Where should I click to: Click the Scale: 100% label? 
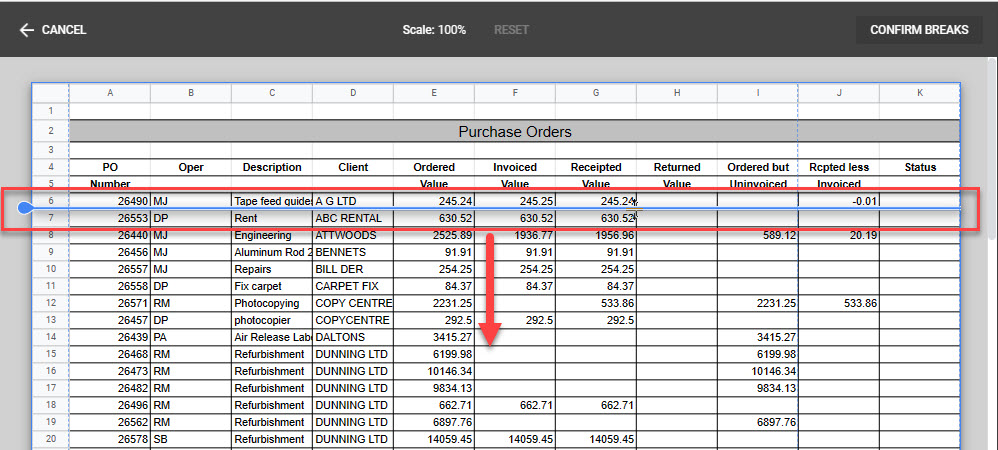click(434, 30)
